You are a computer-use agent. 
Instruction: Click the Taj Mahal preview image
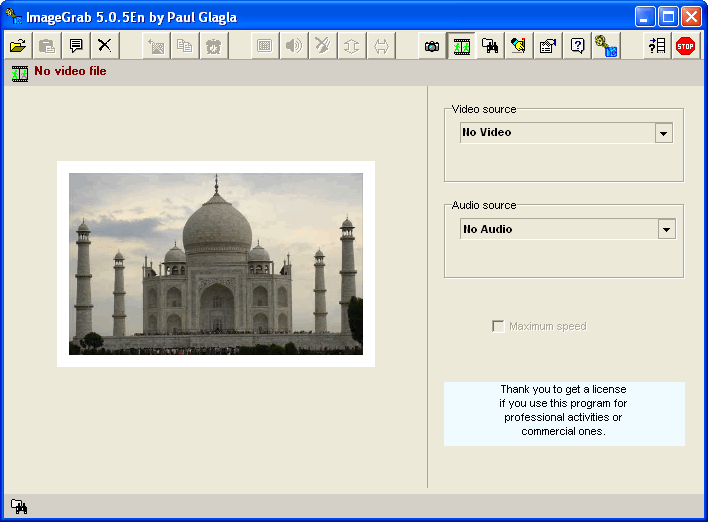pos(216,264)
